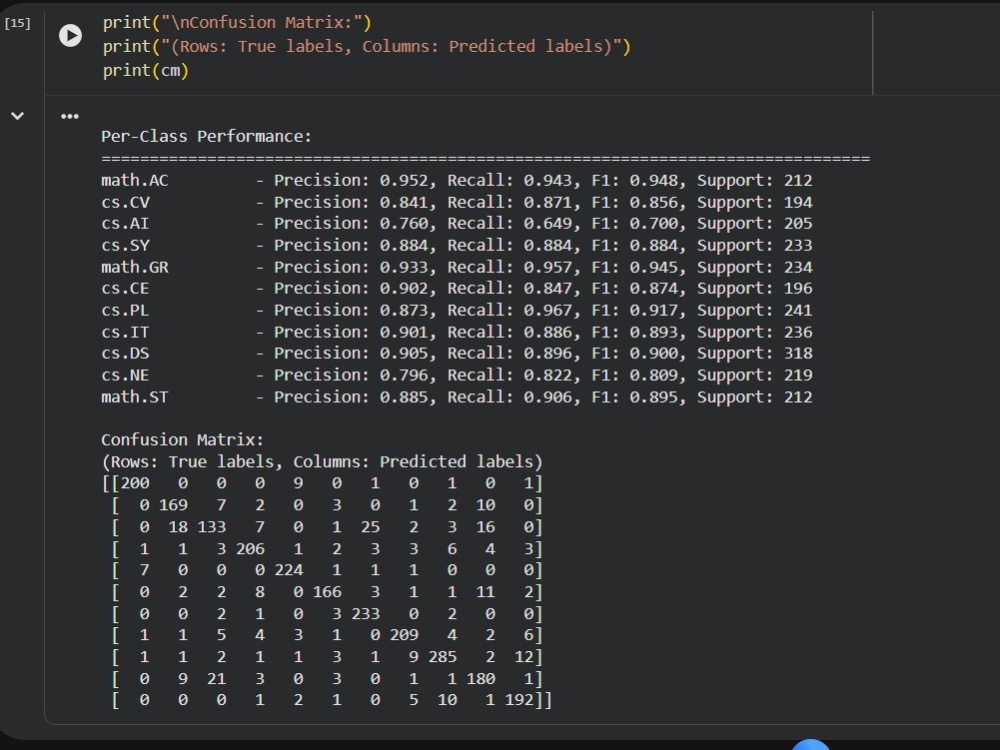Collapse the output with the chevron arrow
1000x750 pixels.
(17, 116)
